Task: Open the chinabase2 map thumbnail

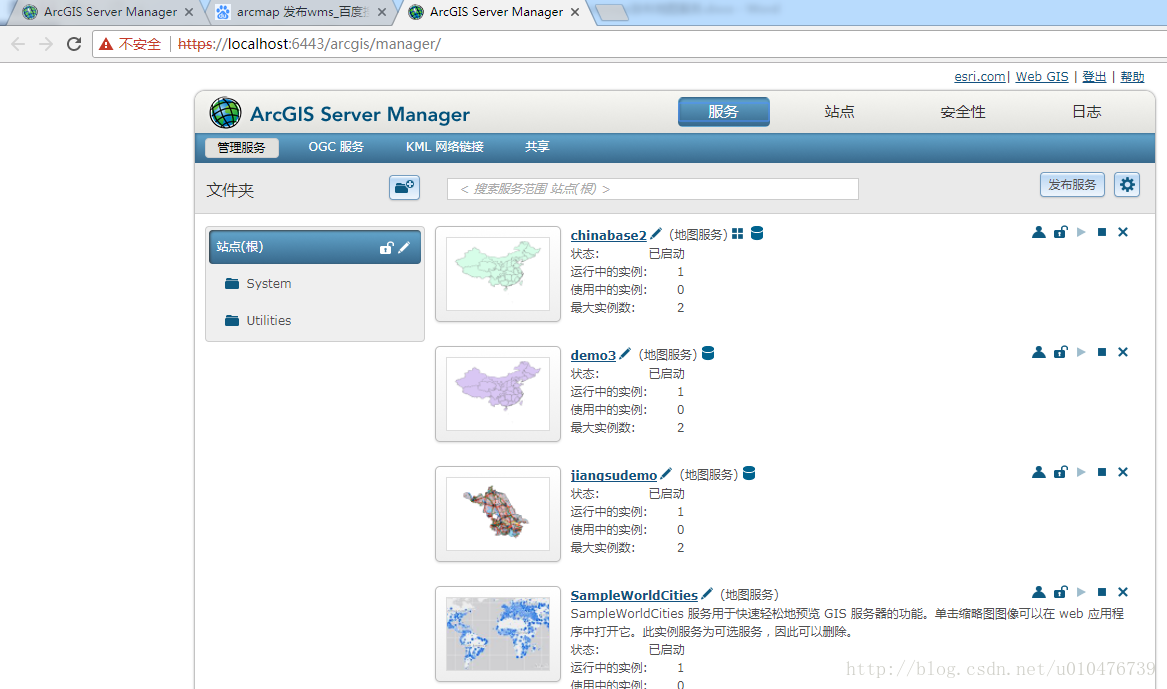Action: click(x=498, y=274)
